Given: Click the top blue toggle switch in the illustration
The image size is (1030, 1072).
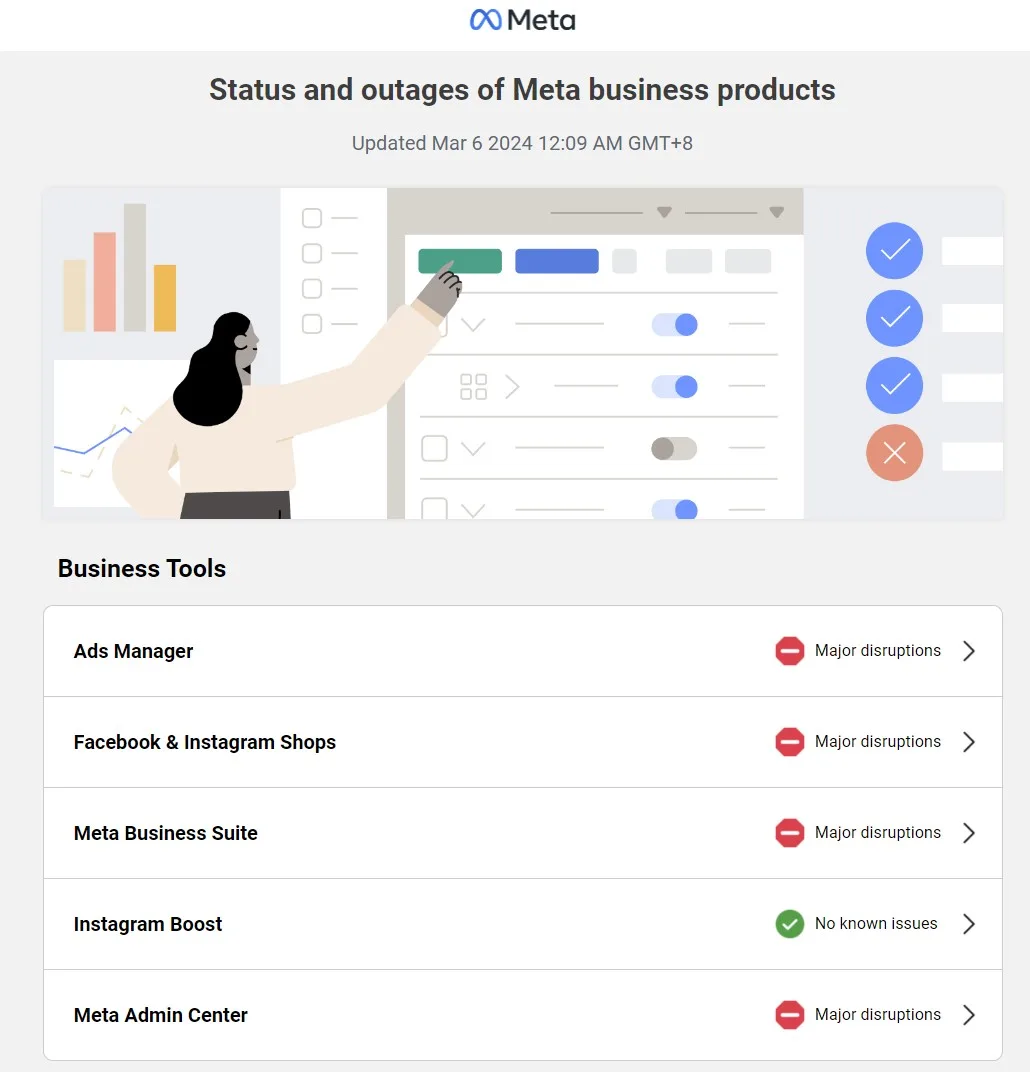Looking at the screenshot, I should point(675,324).
